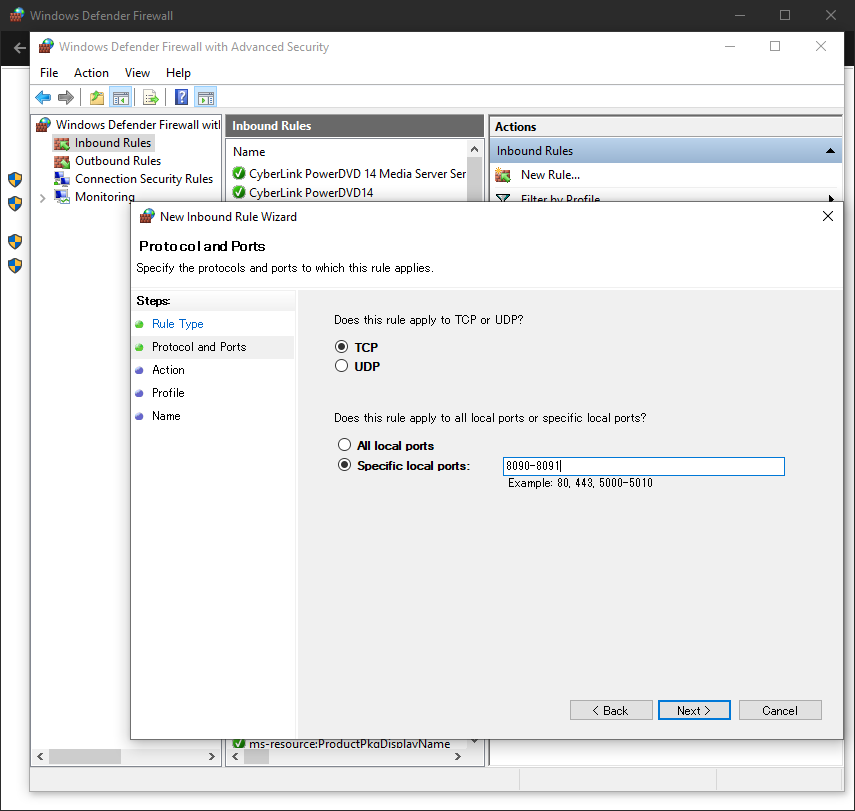This screenshot has height=811, width=855.
Task: Click the tree pane horizontal scrollbar thumb
Action: 85,756
